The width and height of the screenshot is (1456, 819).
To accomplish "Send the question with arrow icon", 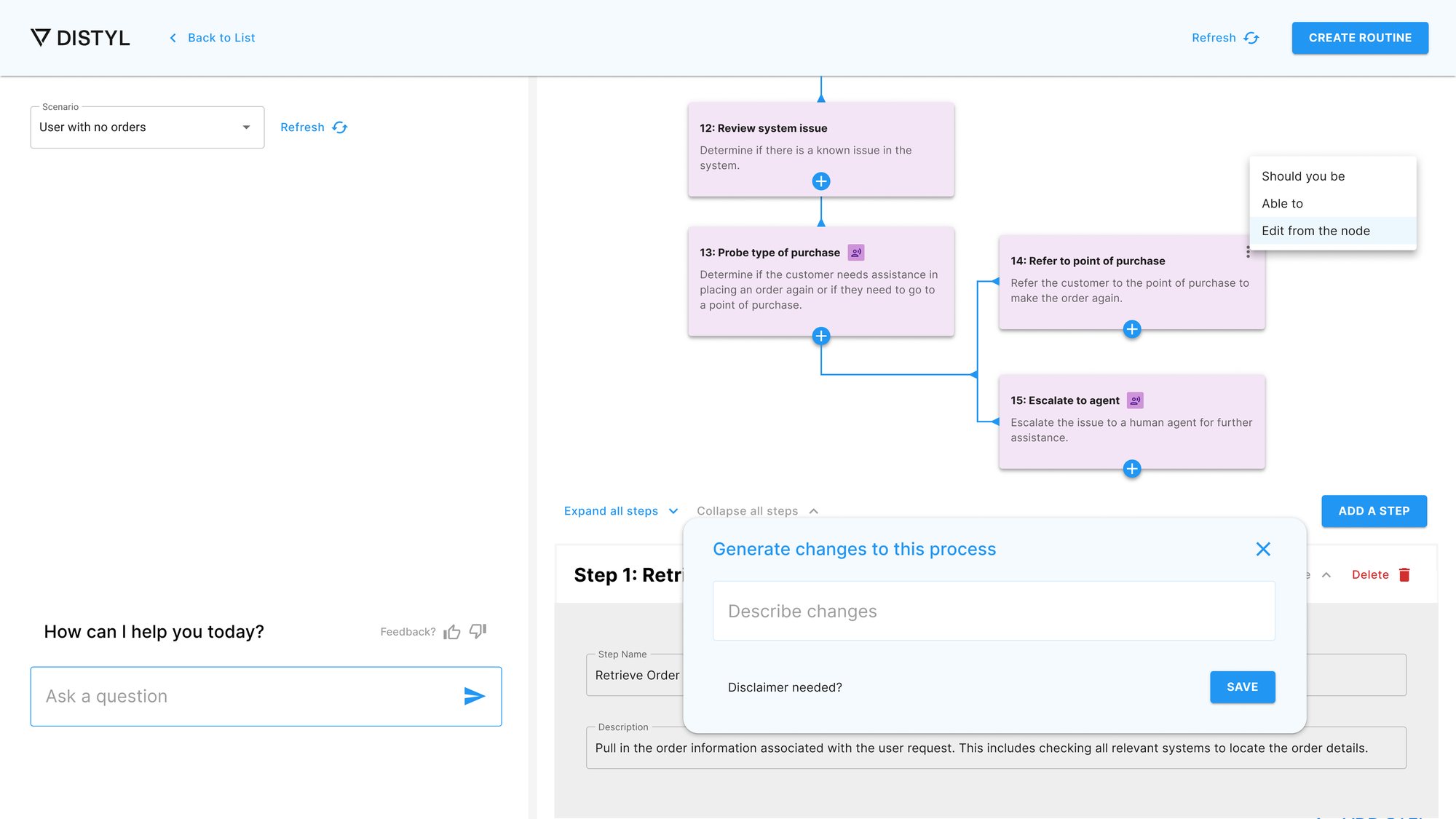I will coord(475,697).
